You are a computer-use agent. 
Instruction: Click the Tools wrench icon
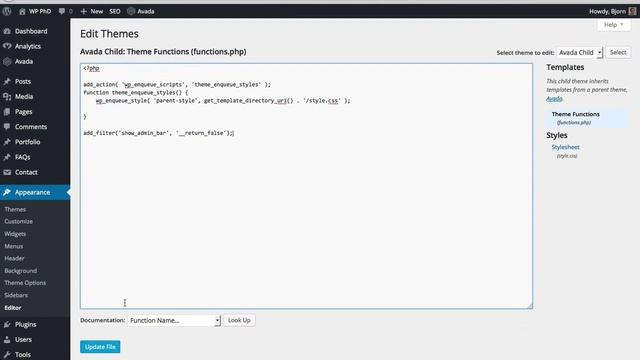click(7, 355)
